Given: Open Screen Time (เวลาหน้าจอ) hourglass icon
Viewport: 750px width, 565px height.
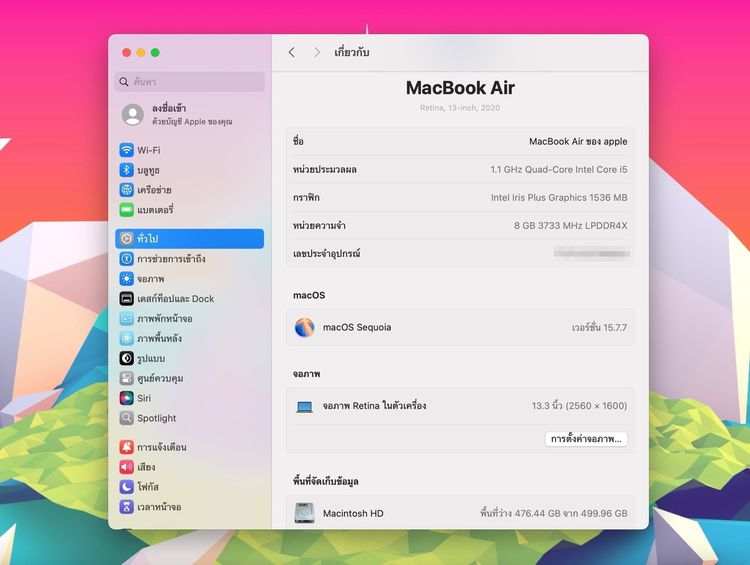Looking at the screenshot, I should (126, 507).
